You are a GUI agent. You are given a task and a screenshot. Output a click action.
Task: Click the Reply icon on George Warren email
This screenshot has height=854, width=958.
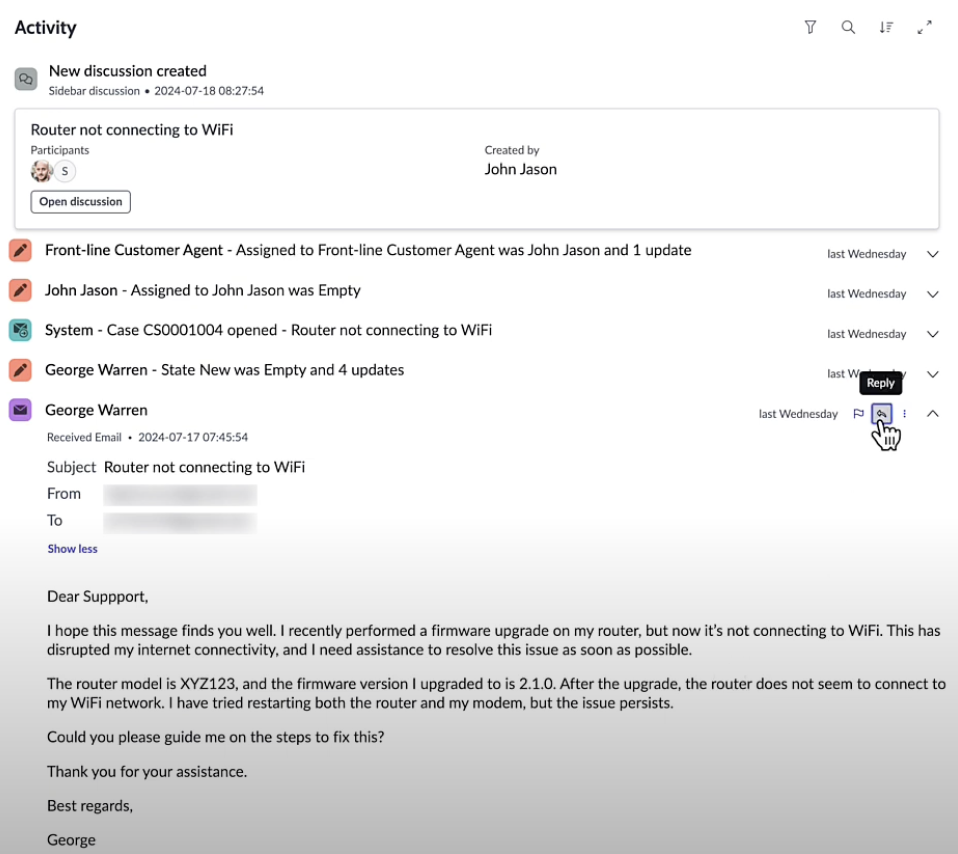click(881, 413)
